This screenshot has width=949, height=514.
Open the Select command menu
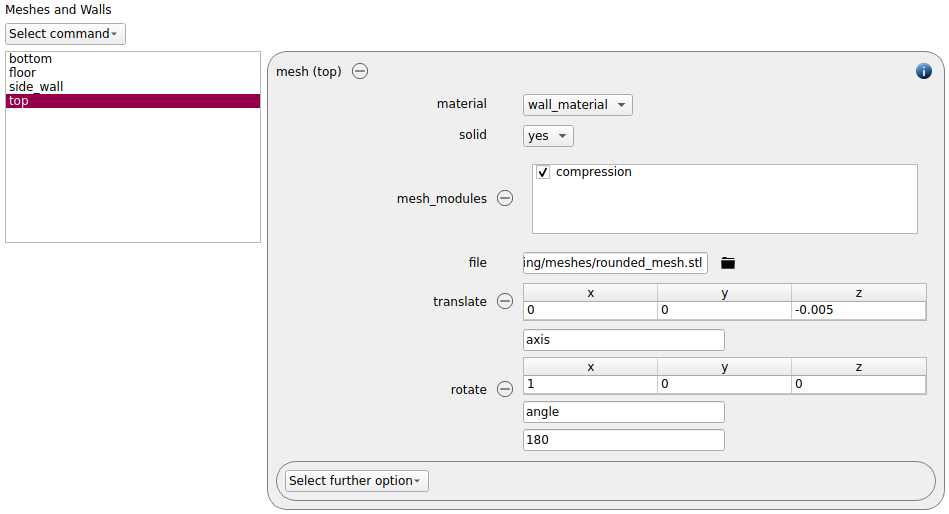(x=65, y=34)
